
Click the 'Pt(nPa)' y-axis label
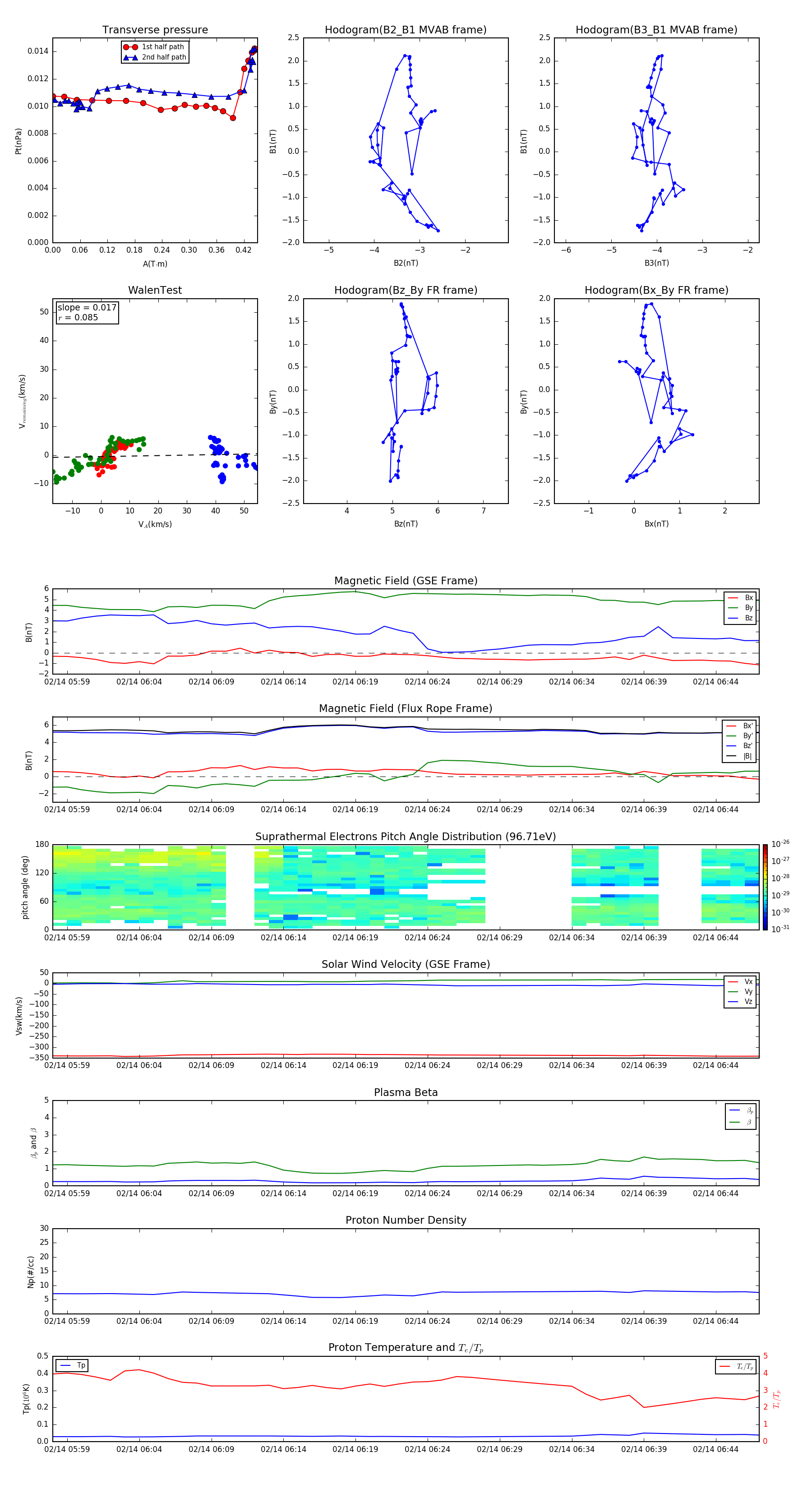[18, 141]
